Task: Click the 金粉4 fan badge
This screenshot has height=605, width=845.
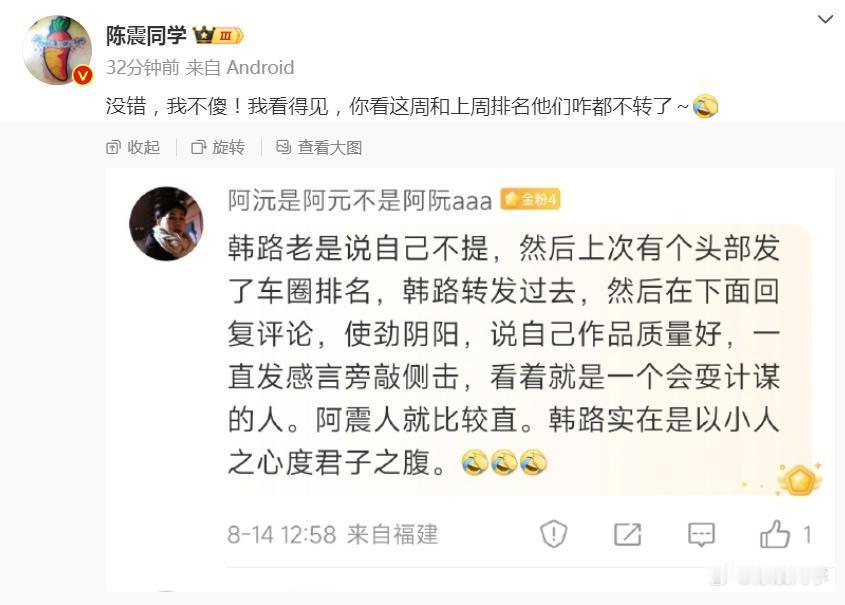Action: pyautogui.click(x=530, y=199)
